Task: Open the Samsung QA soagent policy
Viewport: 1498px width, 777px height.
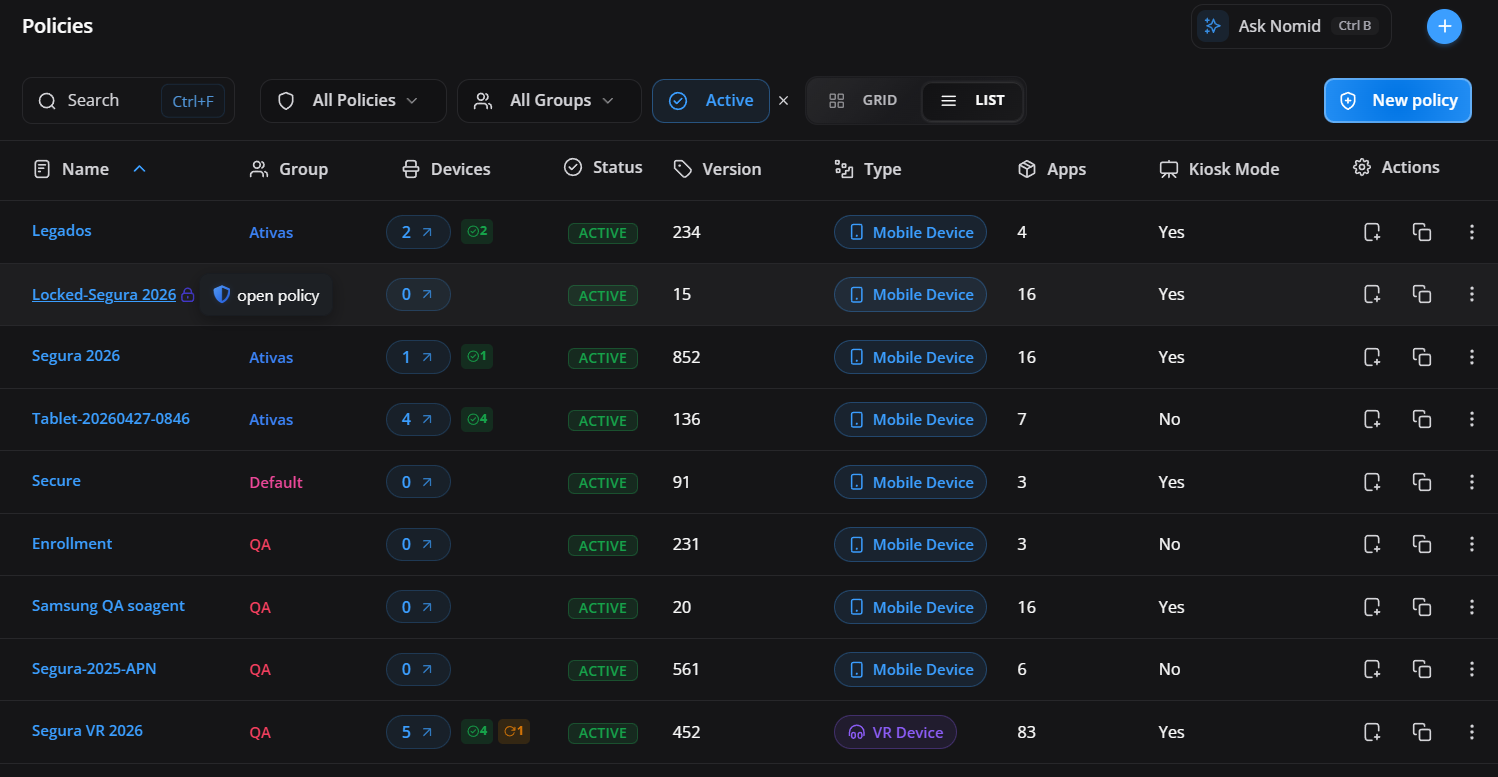Action: 108,606
